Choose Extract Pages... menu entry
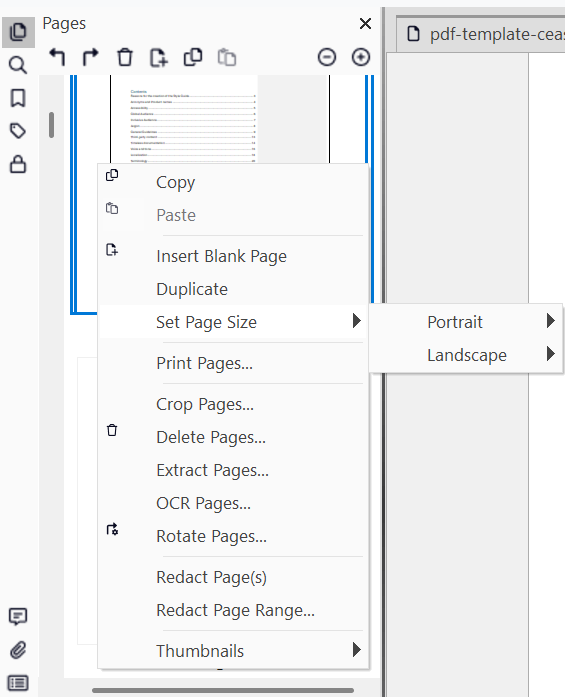This screenshot has height=697, width=565. (x=233, y=470)
